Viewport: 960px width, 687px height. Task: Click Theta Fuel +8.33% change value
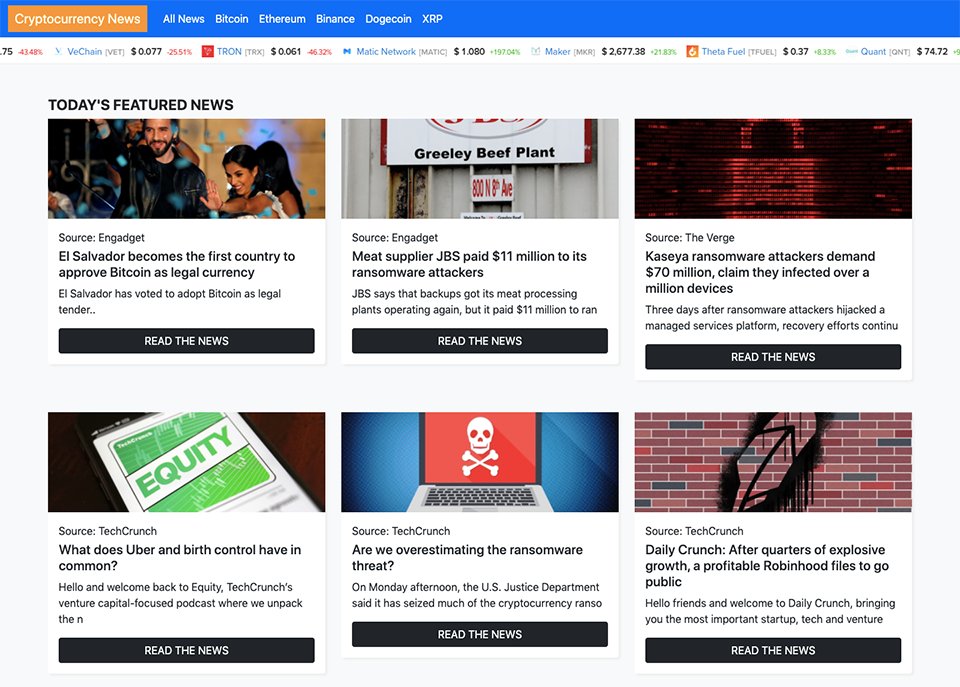[825, 52]
